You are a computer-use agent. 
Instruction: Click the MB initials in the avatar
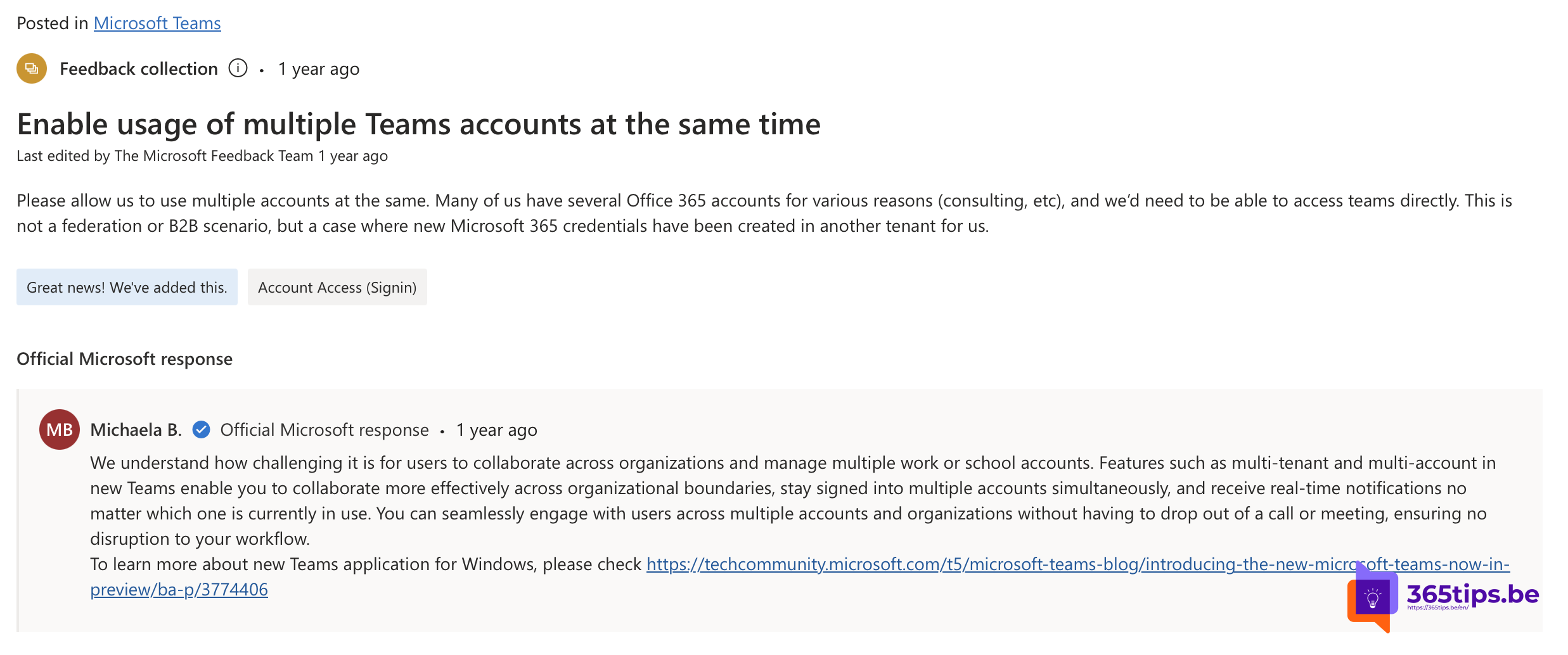pos(59,429)
